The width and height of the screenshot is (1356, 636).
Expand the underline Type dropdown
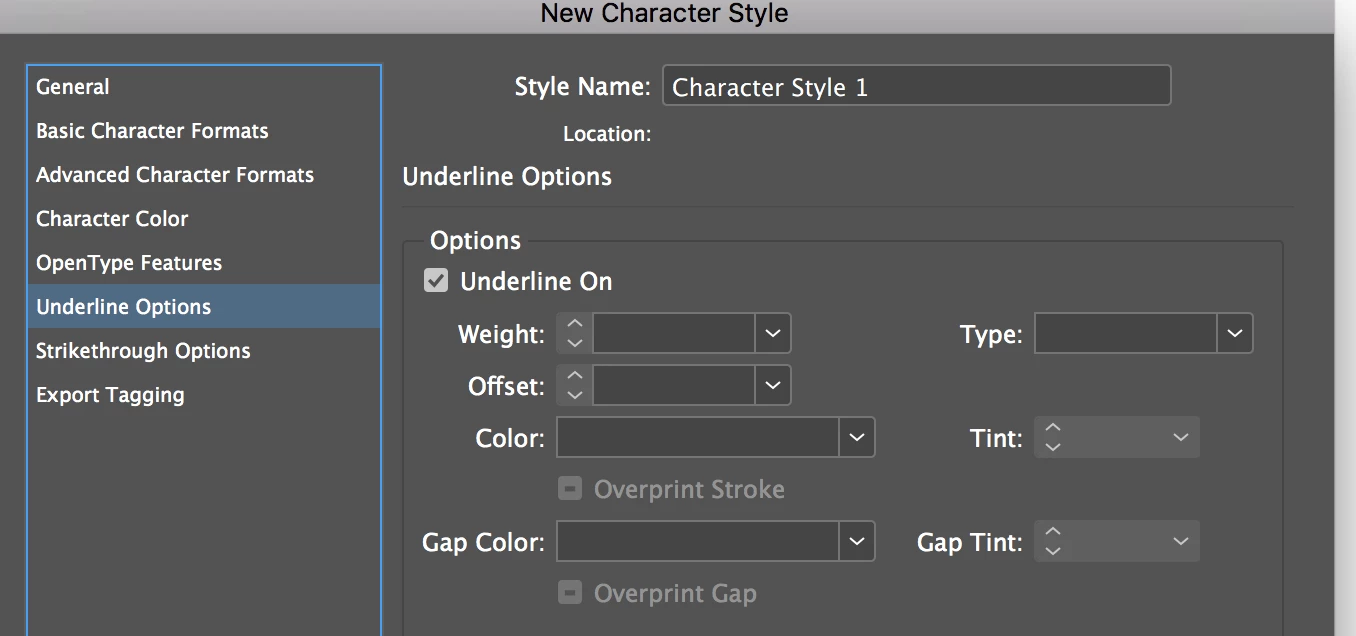[x=1235, y=334]
